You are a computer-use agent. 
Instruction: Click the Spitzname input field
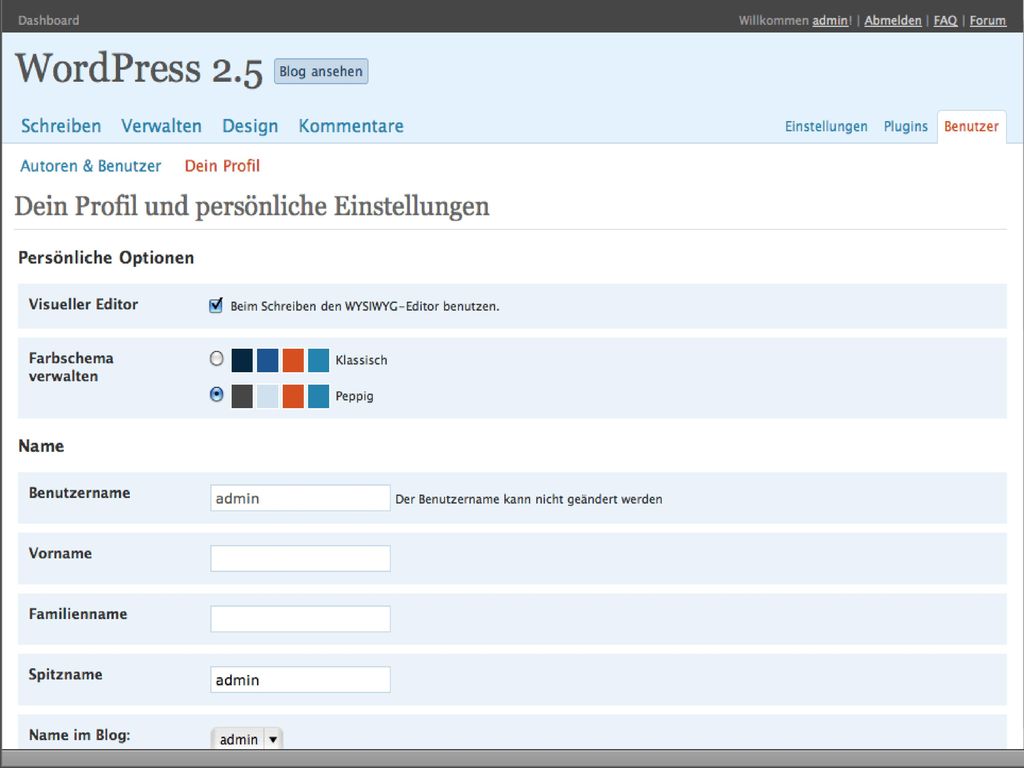[300, 679]
